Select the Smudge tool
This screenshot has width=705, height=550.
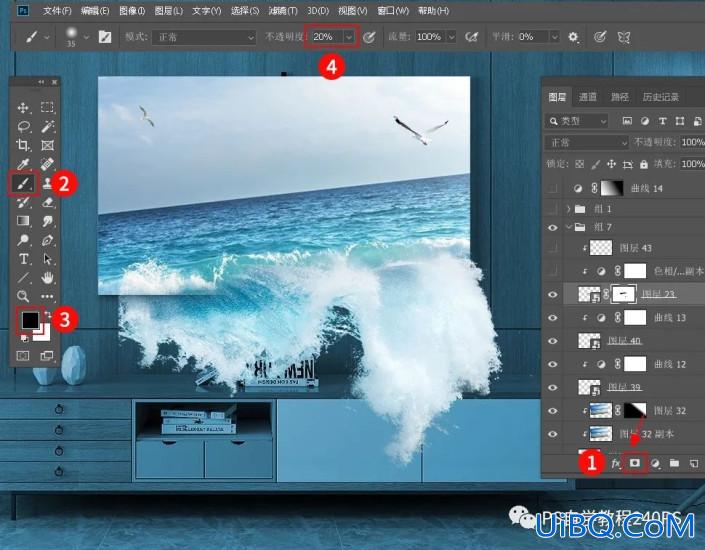click(x=47, y=221)
